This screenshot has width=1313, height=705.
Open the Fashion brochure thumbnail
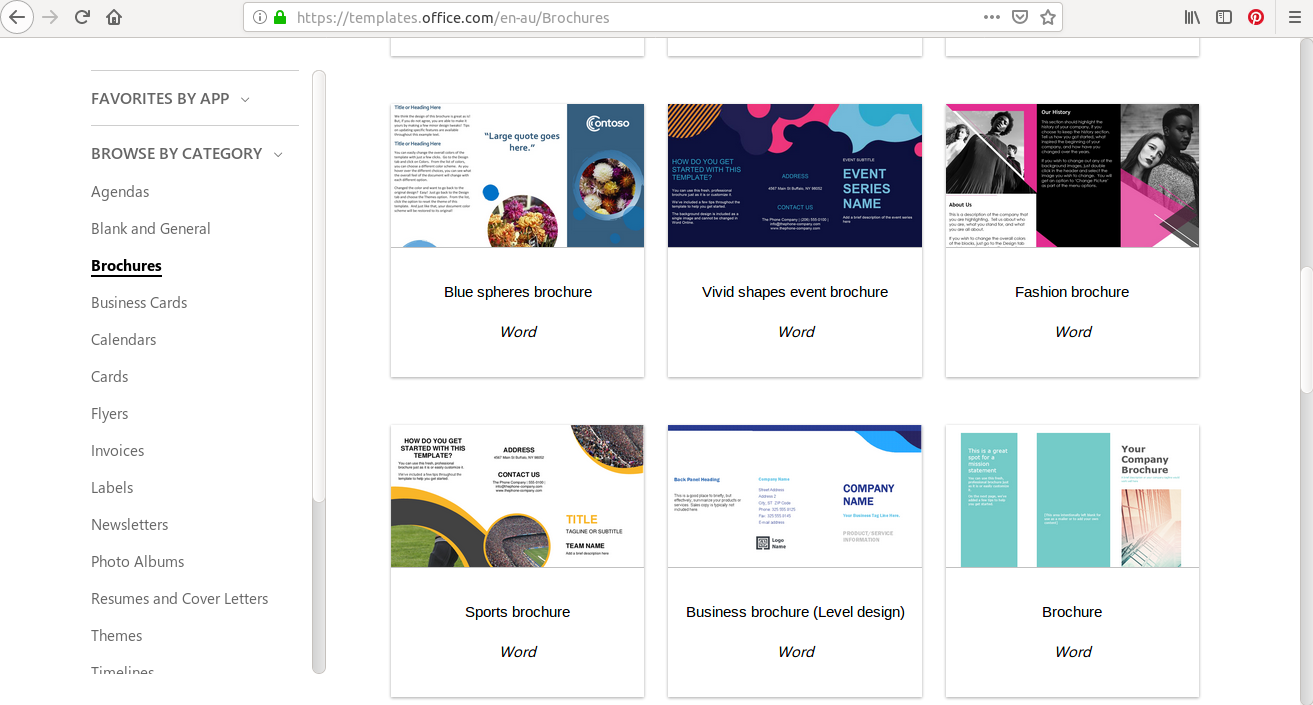tap(1072, 176)
